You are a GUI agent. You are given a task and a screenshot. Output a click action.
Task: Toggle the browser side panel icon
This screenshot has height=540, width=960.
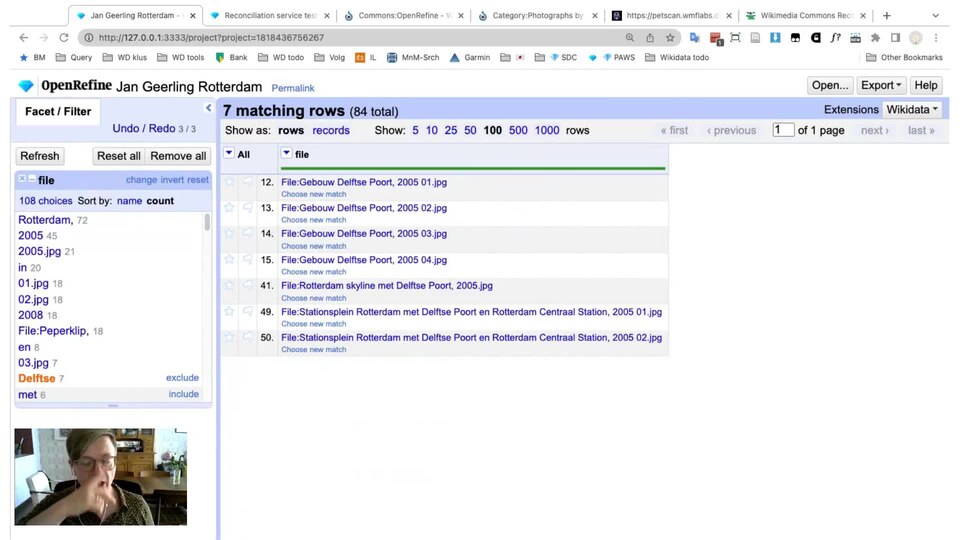coord(895,38)
